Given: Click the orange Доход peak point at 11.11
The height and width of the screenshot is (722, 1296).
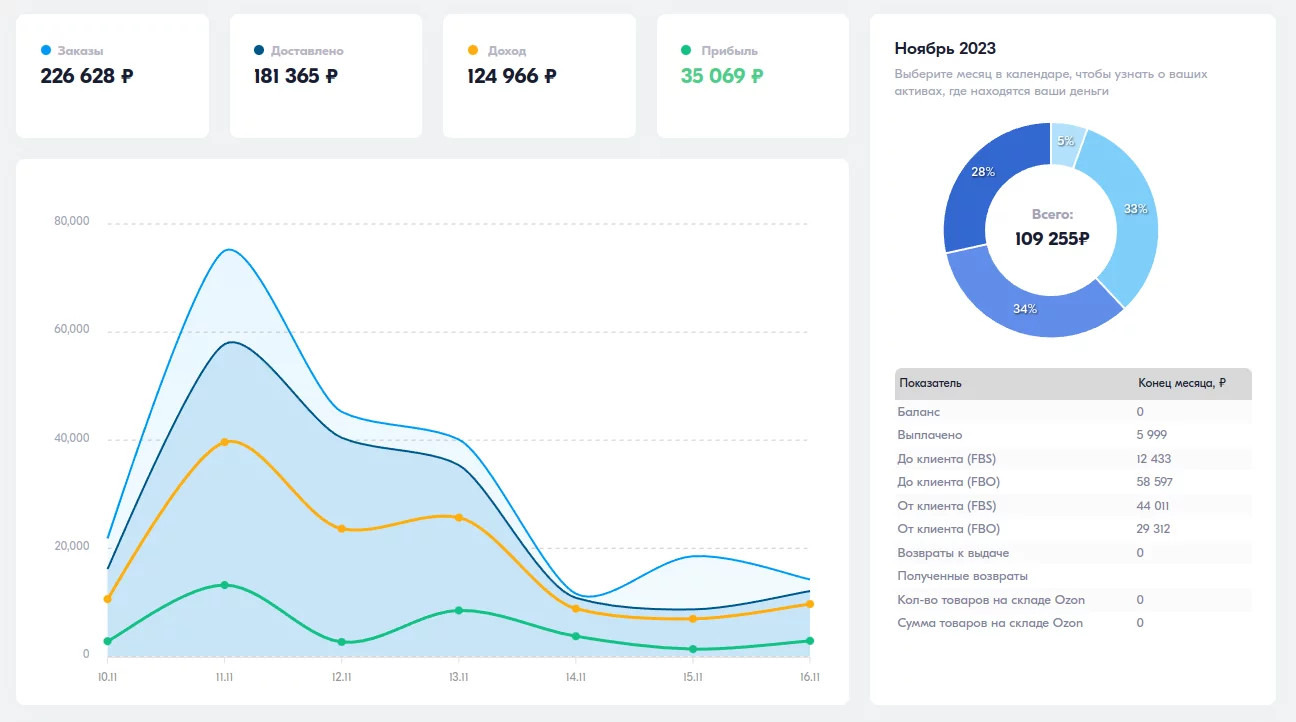Looking at the screenshot, I should (225, 442).
